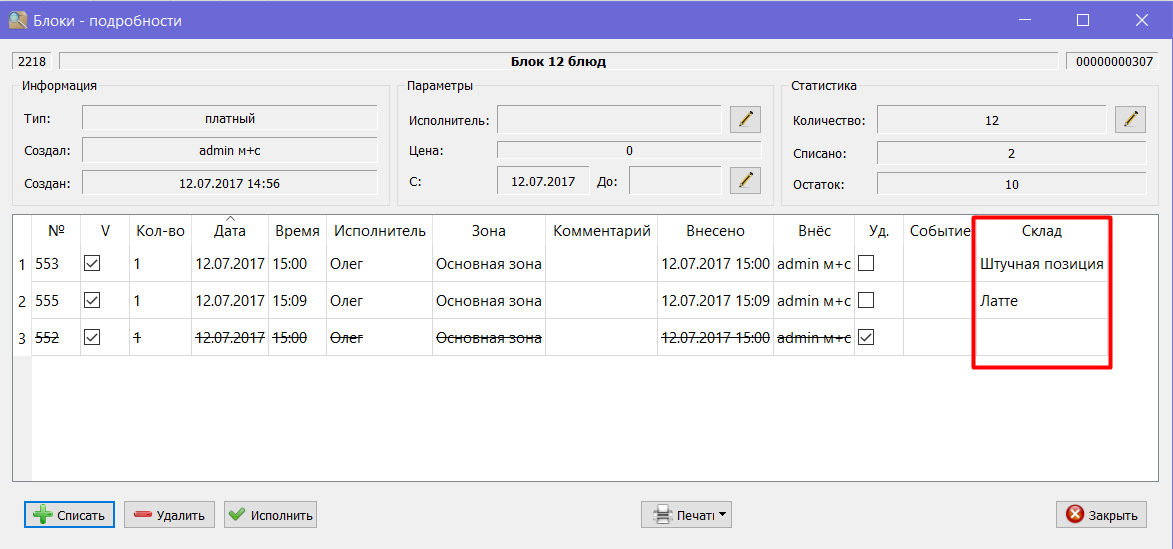Click the Закрыть button
The width and height of the screenshot is (1173, 549).
coord(1102,515)
